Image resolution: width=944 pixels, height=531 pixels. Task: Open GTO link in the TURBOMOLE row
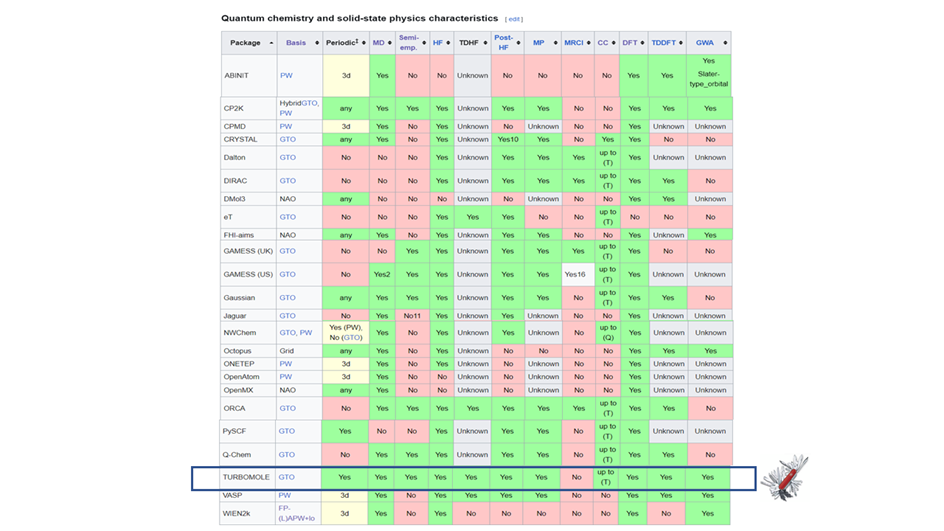(x=287, y=478)
